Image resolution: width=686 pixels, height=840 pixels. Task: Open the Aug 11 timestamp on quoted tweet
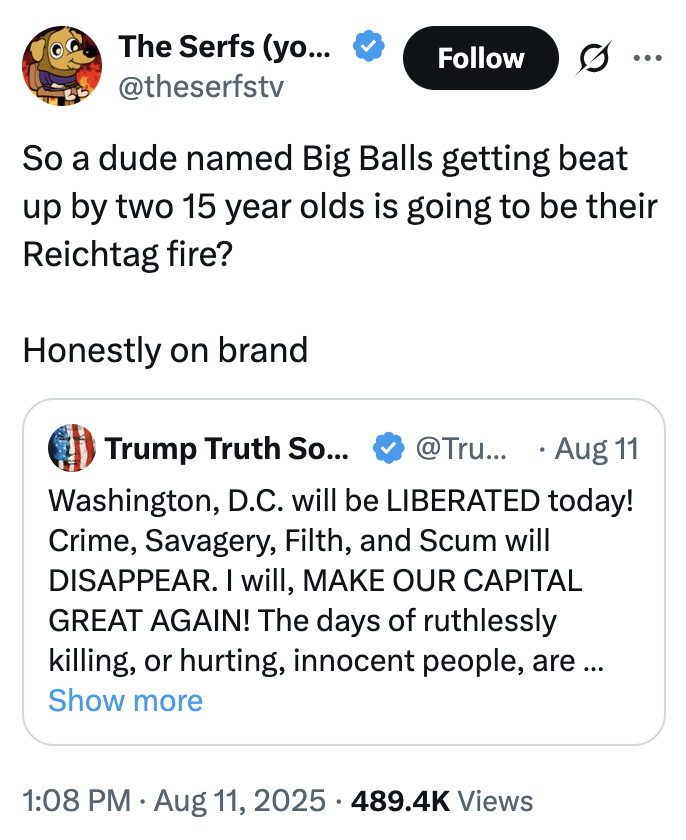tap(596, 448)
